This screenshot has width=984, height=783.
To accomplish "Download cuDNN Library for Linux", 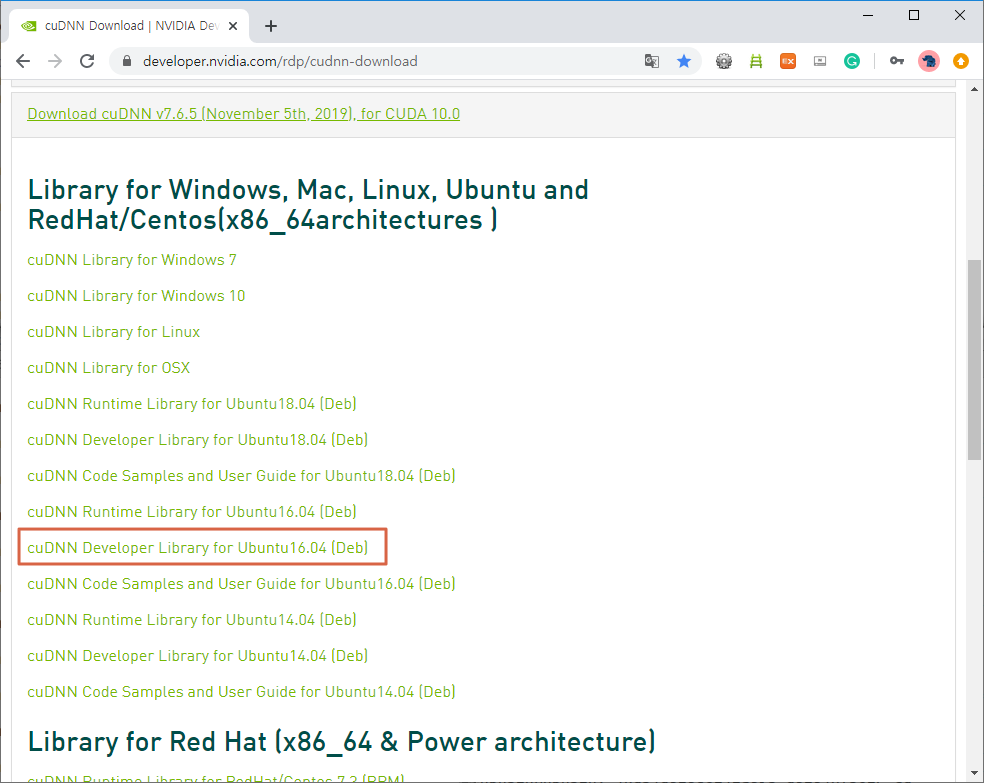I will coord(114,332).
